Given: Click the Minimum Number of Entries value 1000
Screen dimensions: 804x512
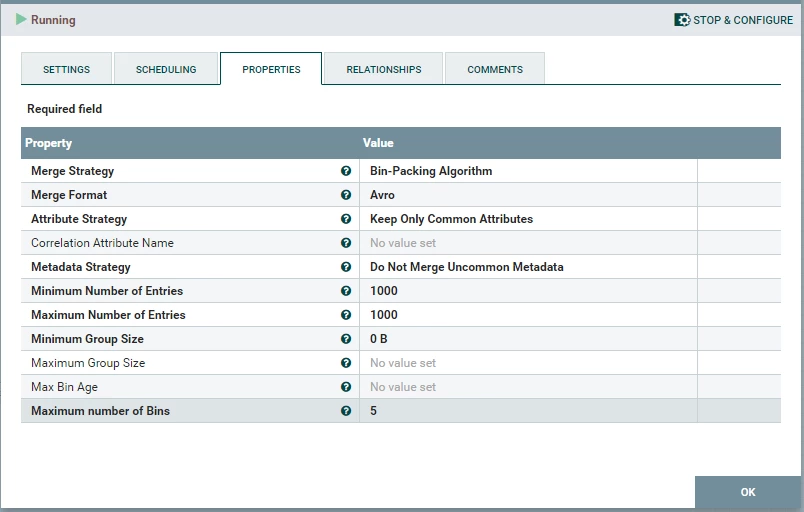Looking at the screenshot, I should (384, 291).
